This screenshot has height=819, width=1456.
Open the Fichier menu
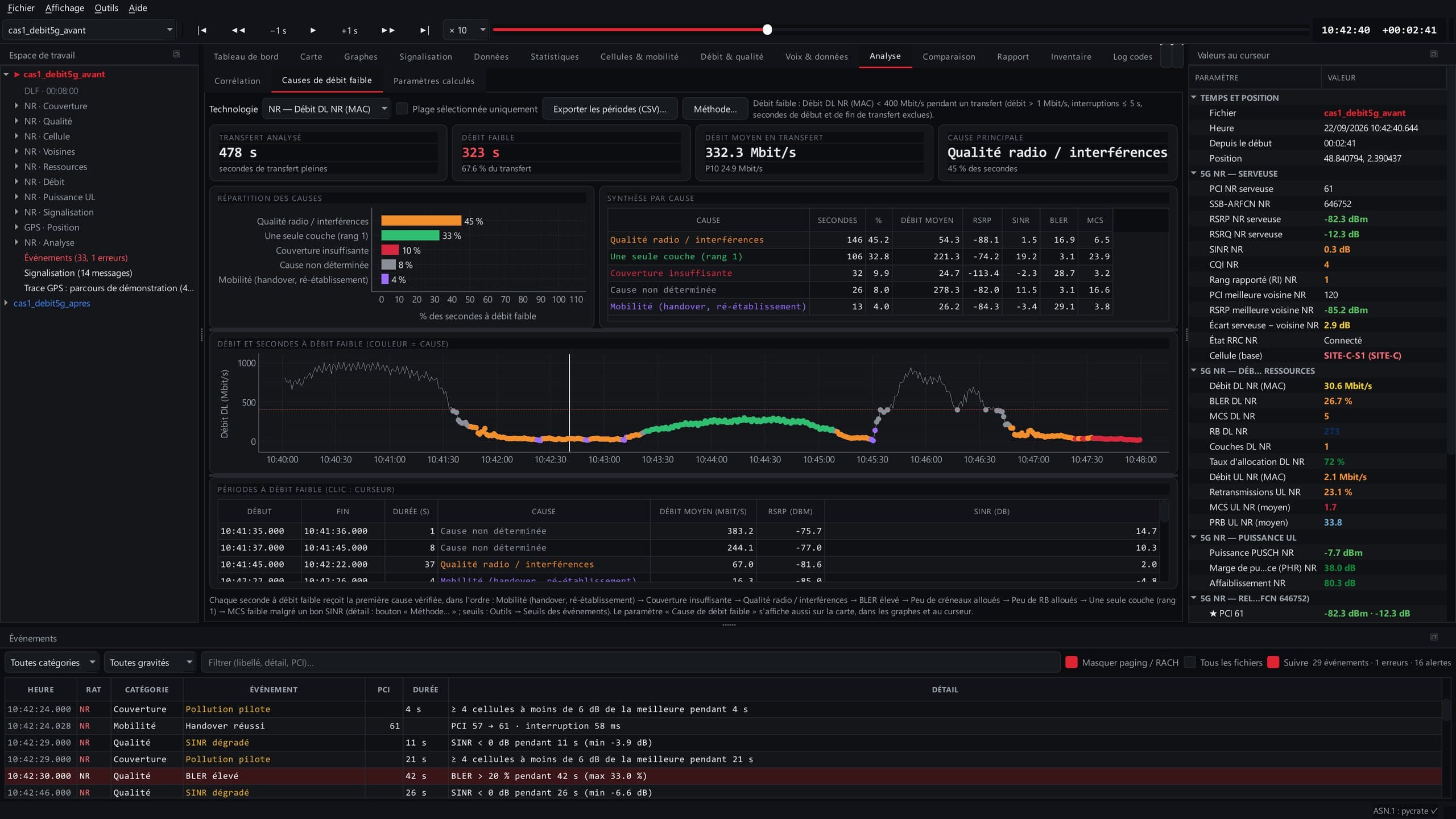tap(21, 8)
